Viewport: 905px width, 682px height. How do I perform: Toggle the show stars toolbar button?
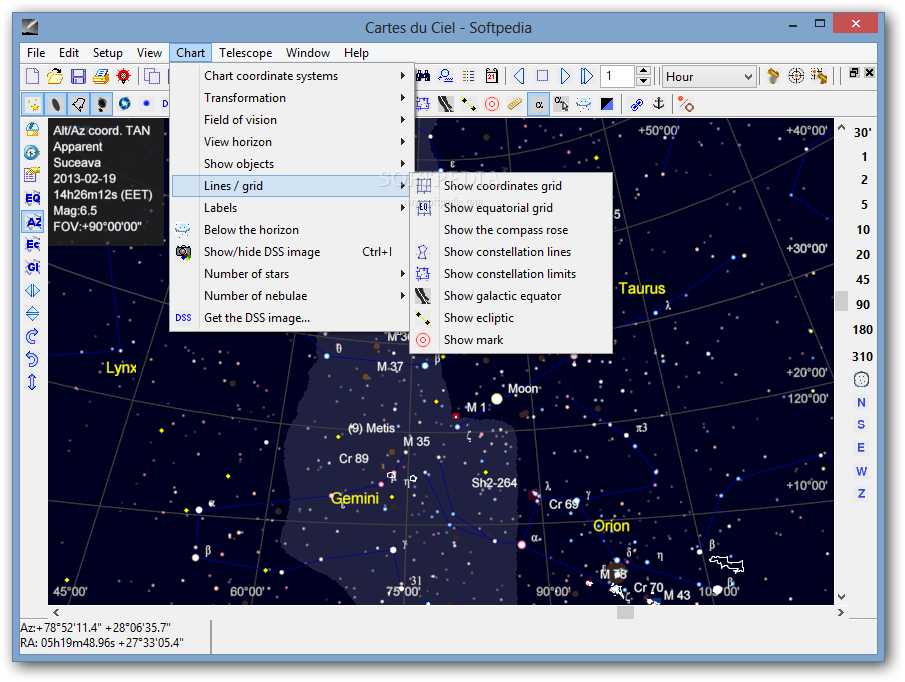[x=33, y=104]
